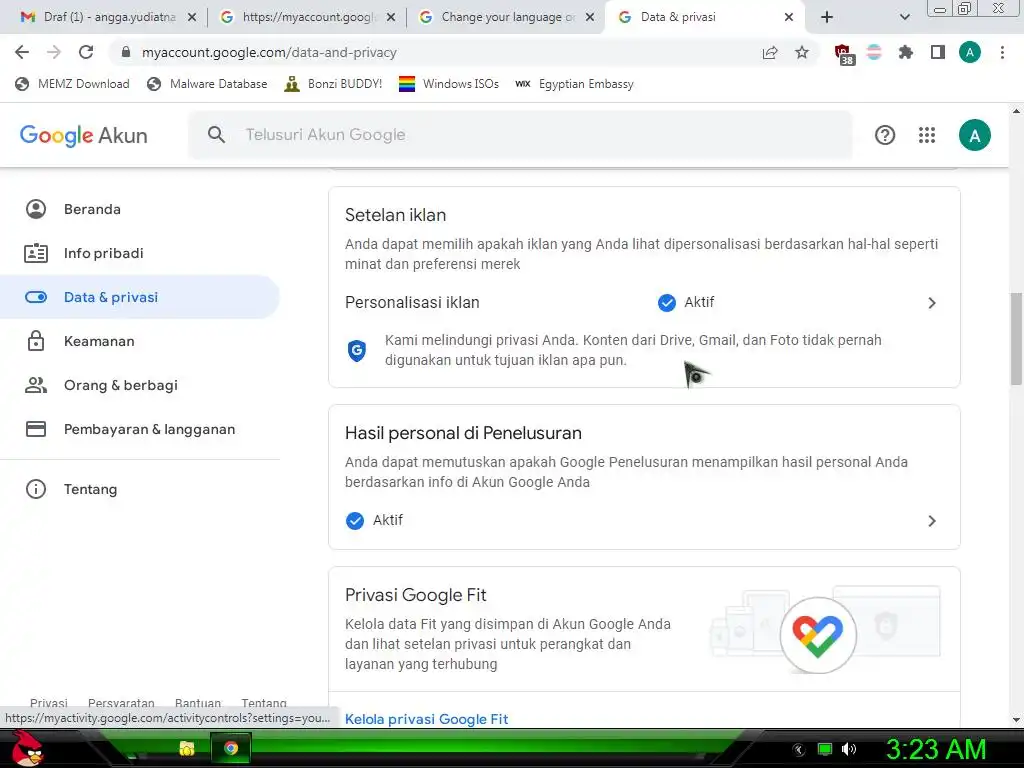Click the speaker volume icon in the tray

click(x=849, y=749)
